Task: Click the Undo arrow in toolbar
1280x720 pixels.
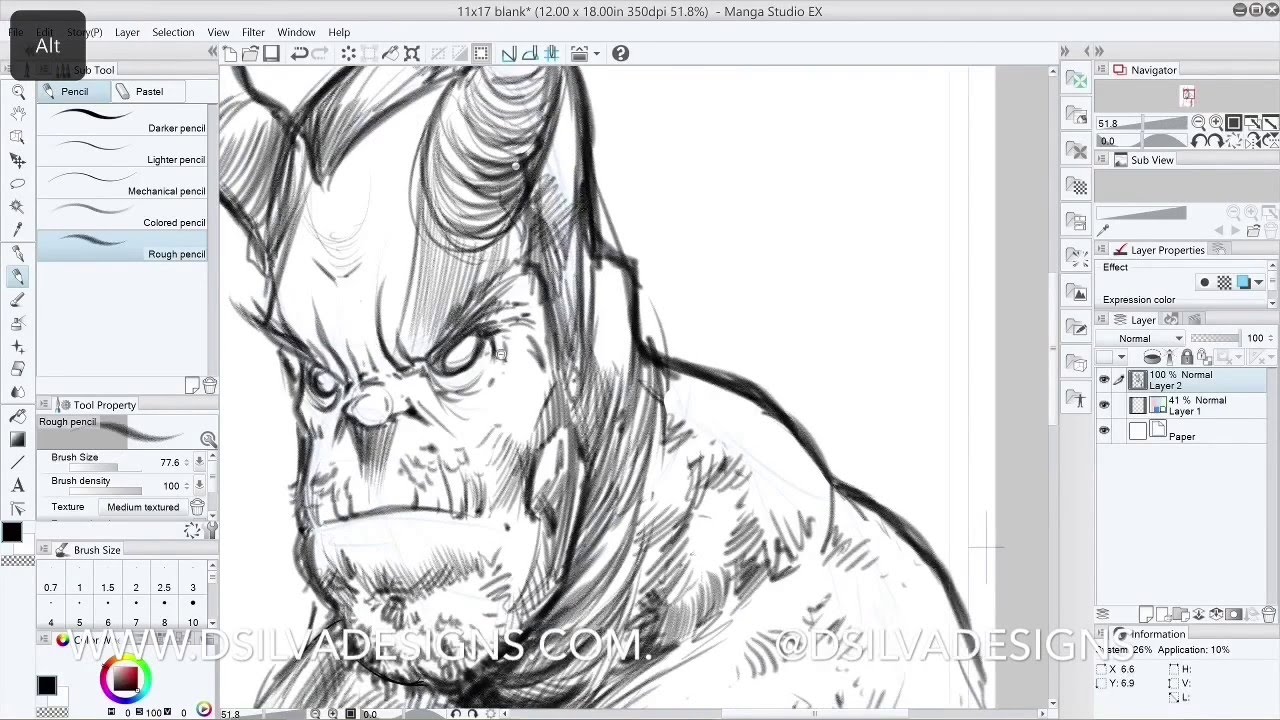Action: (x=299, y=54)
